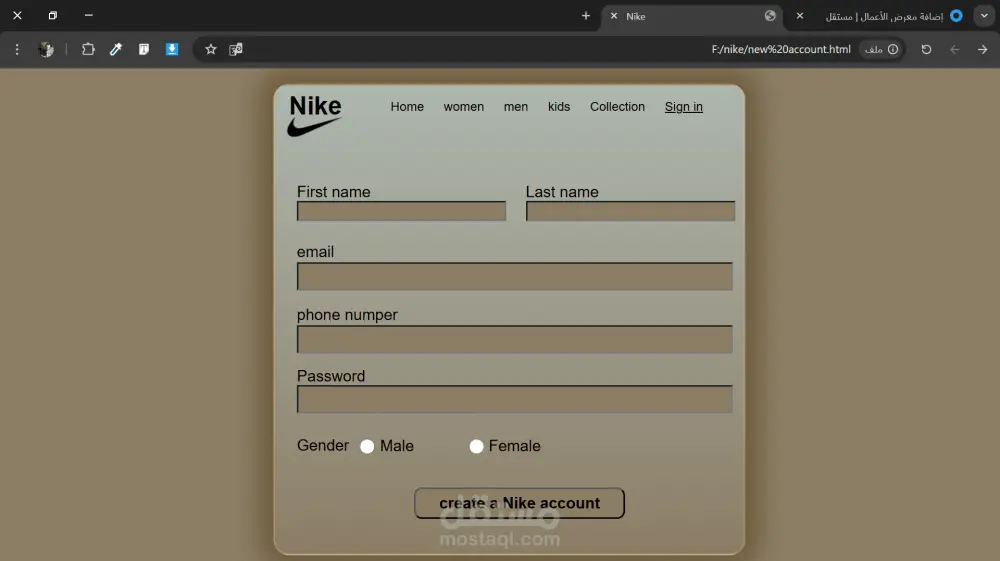Bookmark this page with the star icon
Image resolution: width=1000 pixels, height=561 pixels.
210,49
